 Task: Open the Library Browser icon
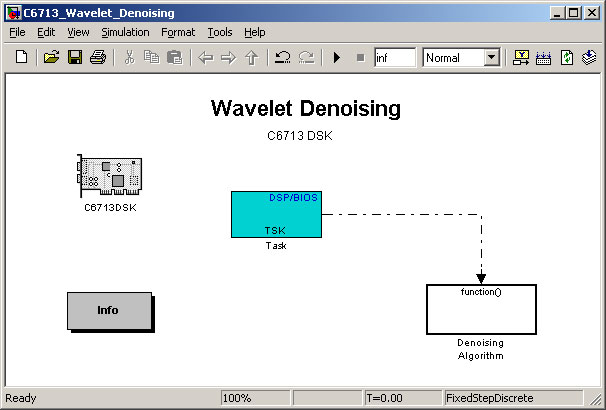[x=521, y=58]
